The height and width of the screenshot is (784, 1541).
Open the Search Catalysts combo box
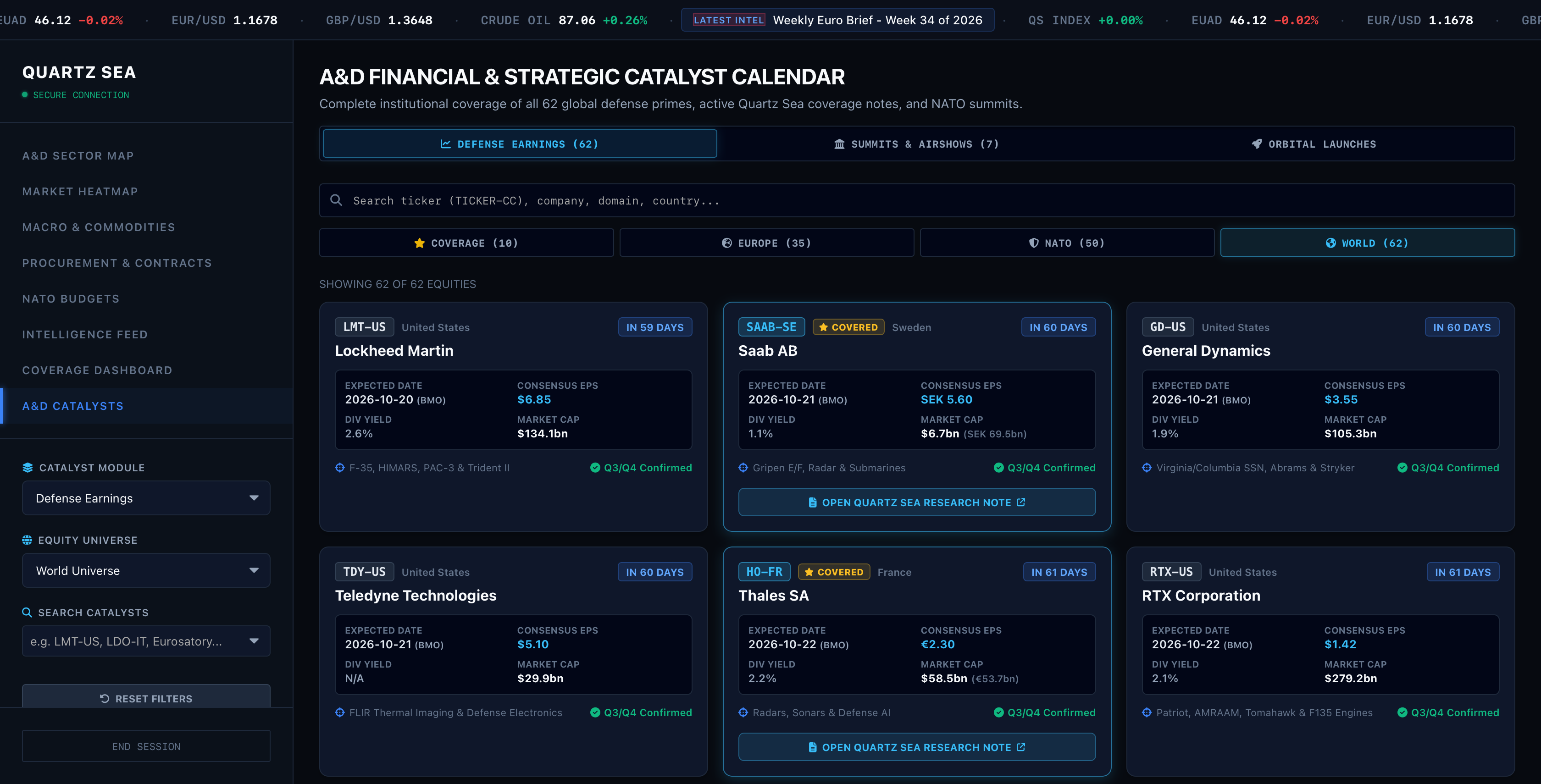click(146, 641)
